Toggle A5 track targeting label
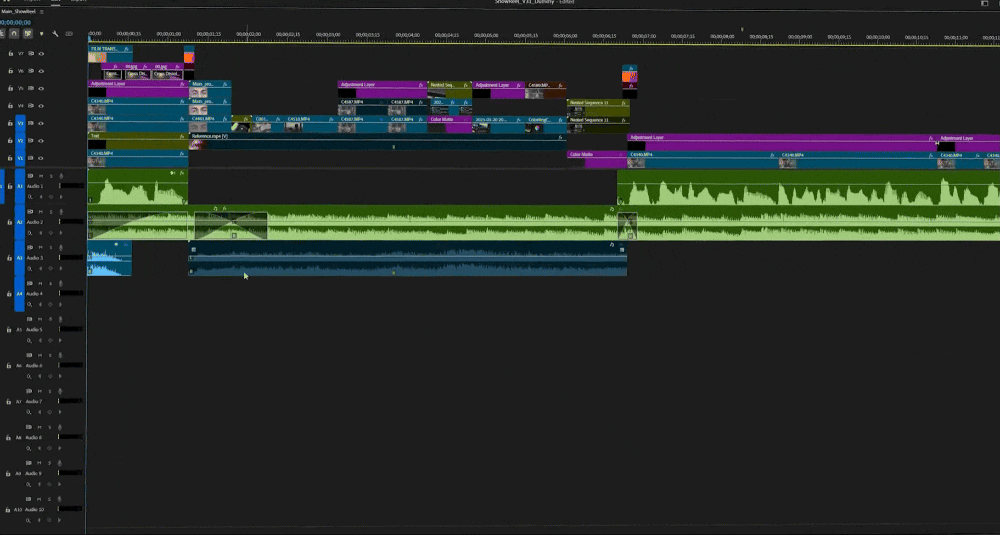The height and width of the screenshot is (535, 1000). coord(19,330)
